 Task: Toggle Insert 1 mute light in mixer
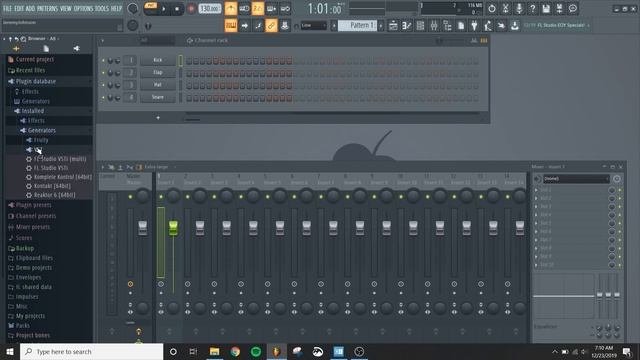161,197
